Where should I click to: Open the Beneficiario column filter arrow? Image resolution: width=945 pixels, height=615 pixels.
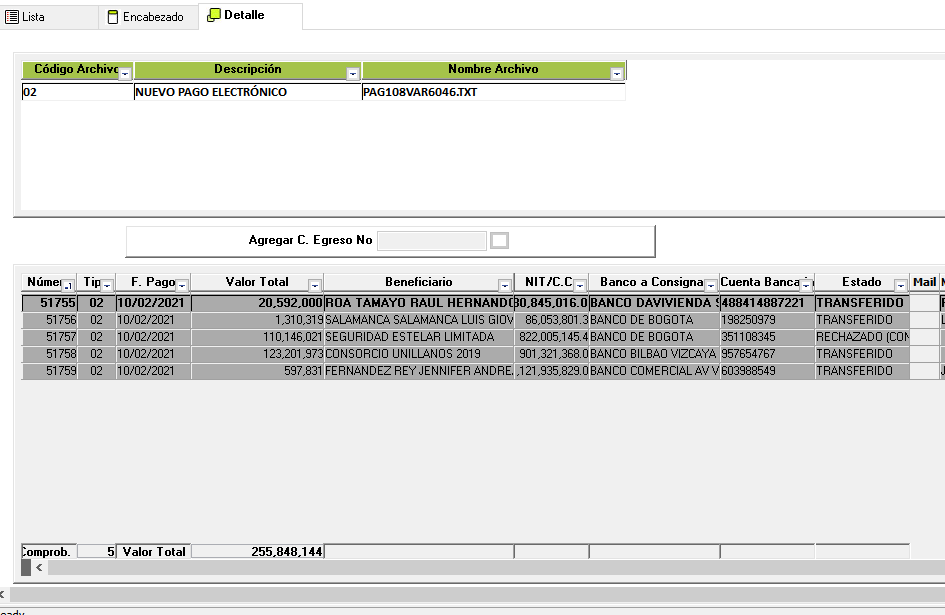coord(504,286)
